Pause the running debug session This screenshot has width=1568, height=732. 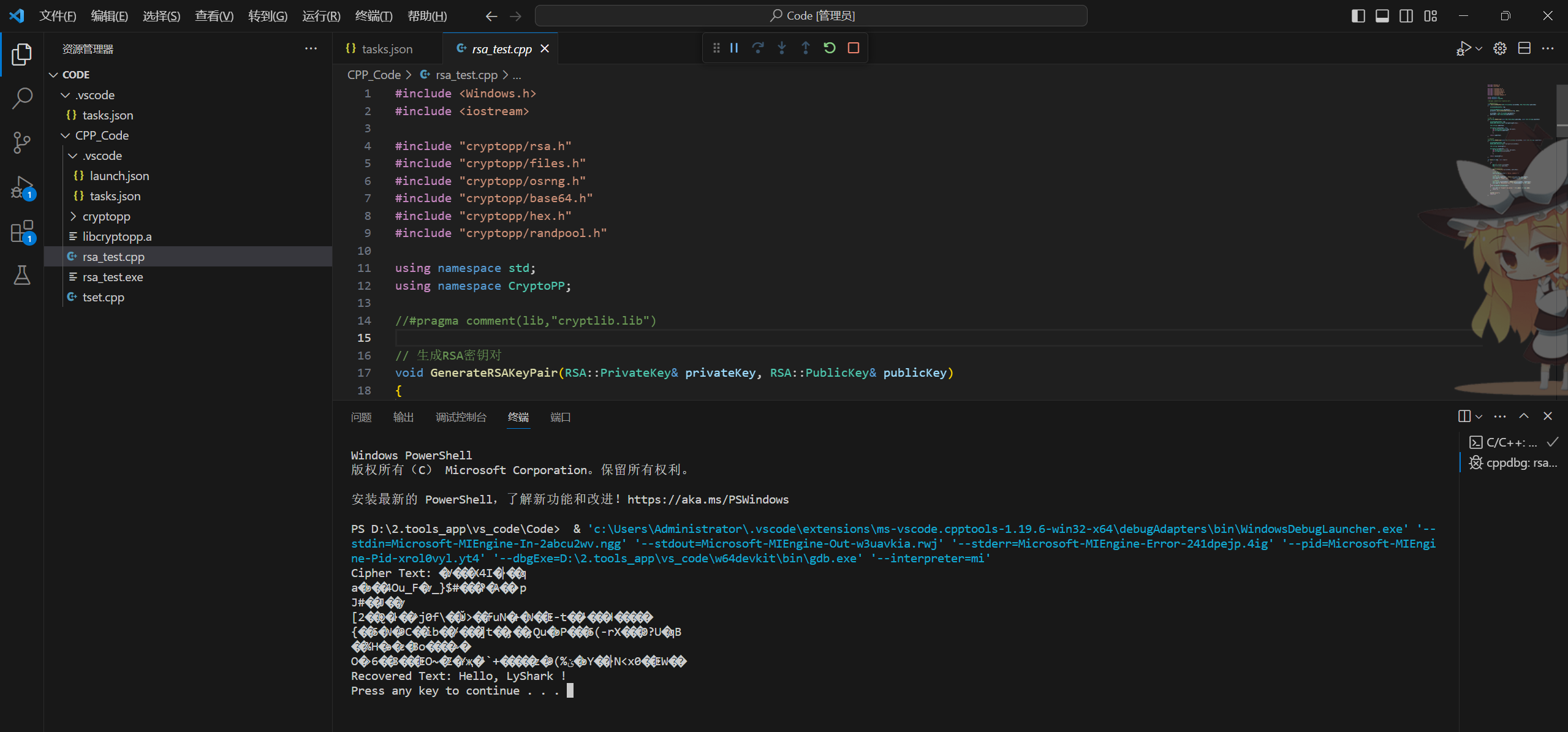pos(733,48)
